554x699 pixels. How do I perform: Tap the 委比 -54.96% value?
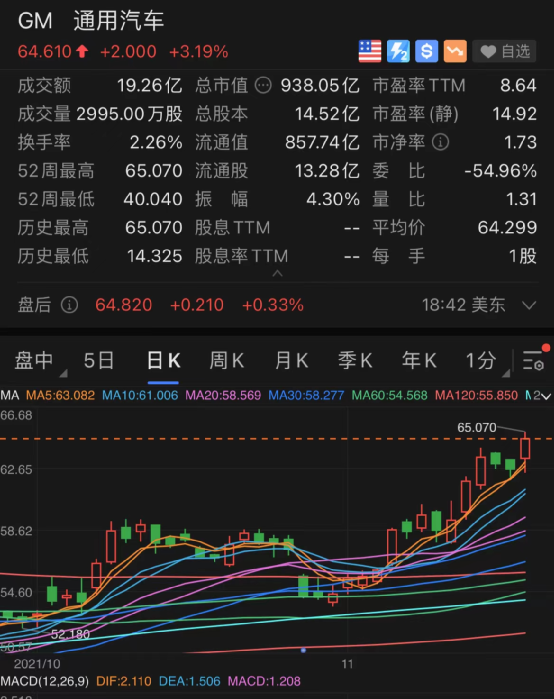tap(500, 171)
